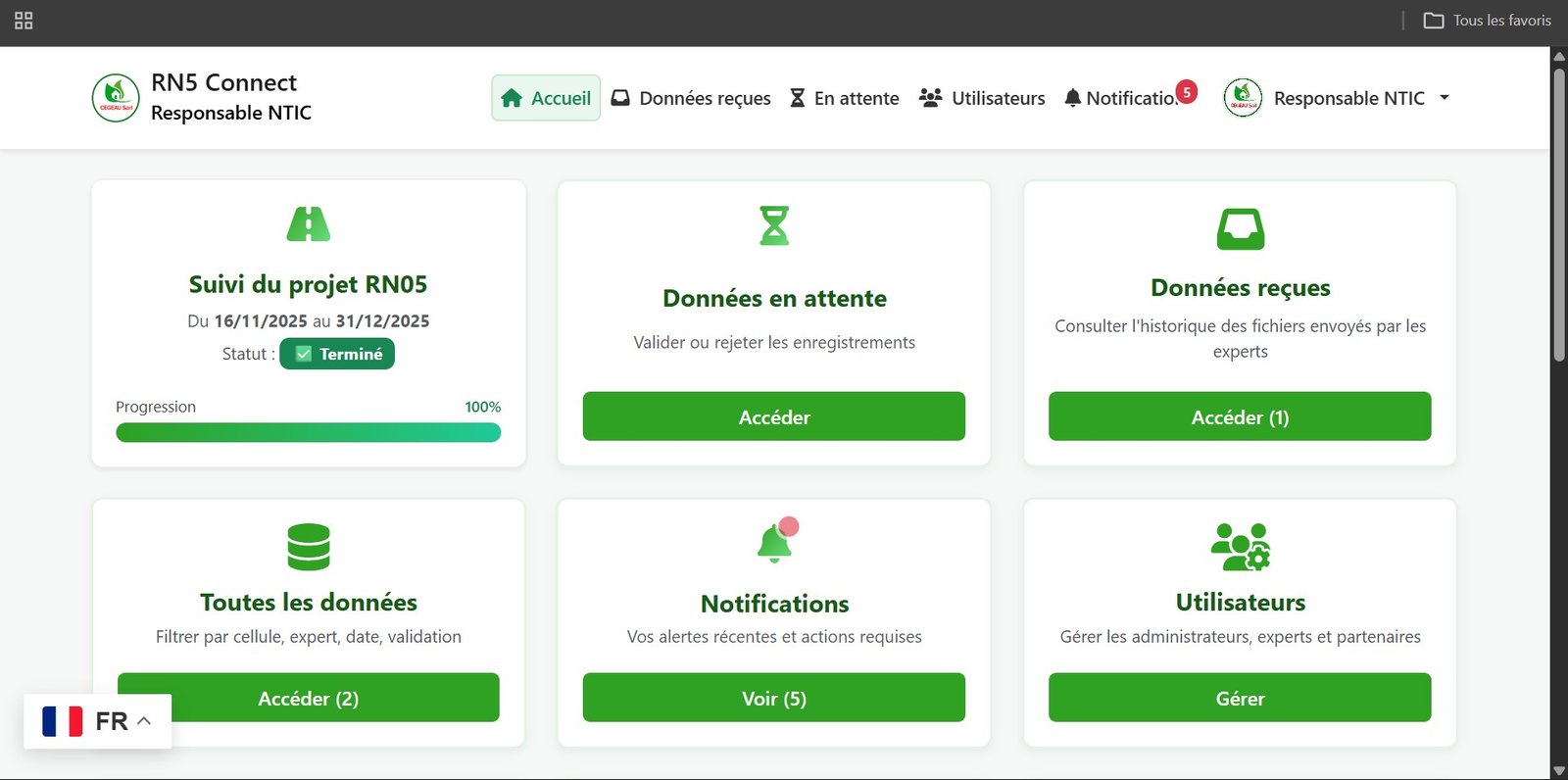Click the green project progression bar
Viewport: 1568px width, 780px height.
308,432
